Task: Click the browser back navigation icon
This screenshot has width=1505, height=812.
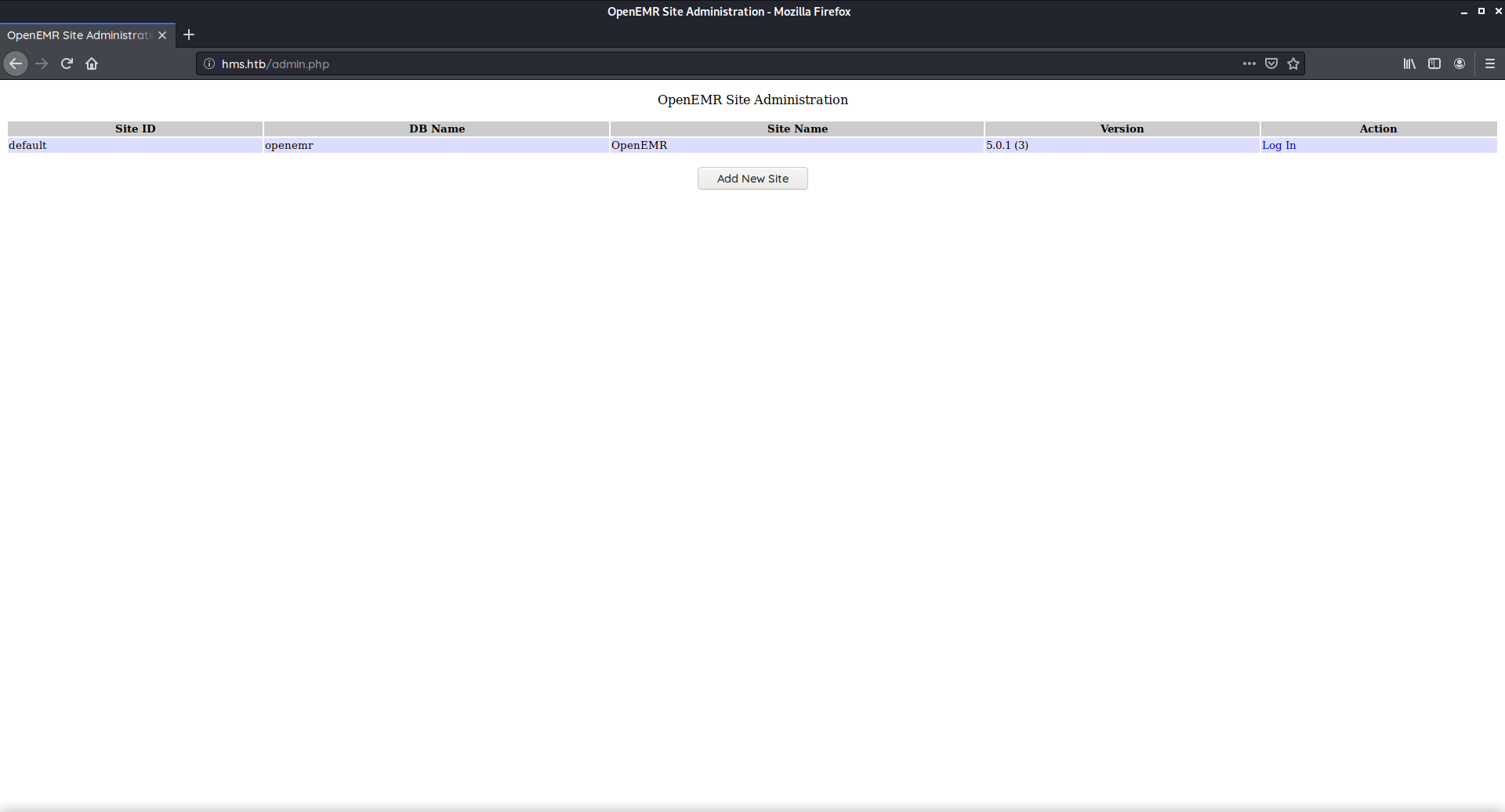Action: coord(16,63)
